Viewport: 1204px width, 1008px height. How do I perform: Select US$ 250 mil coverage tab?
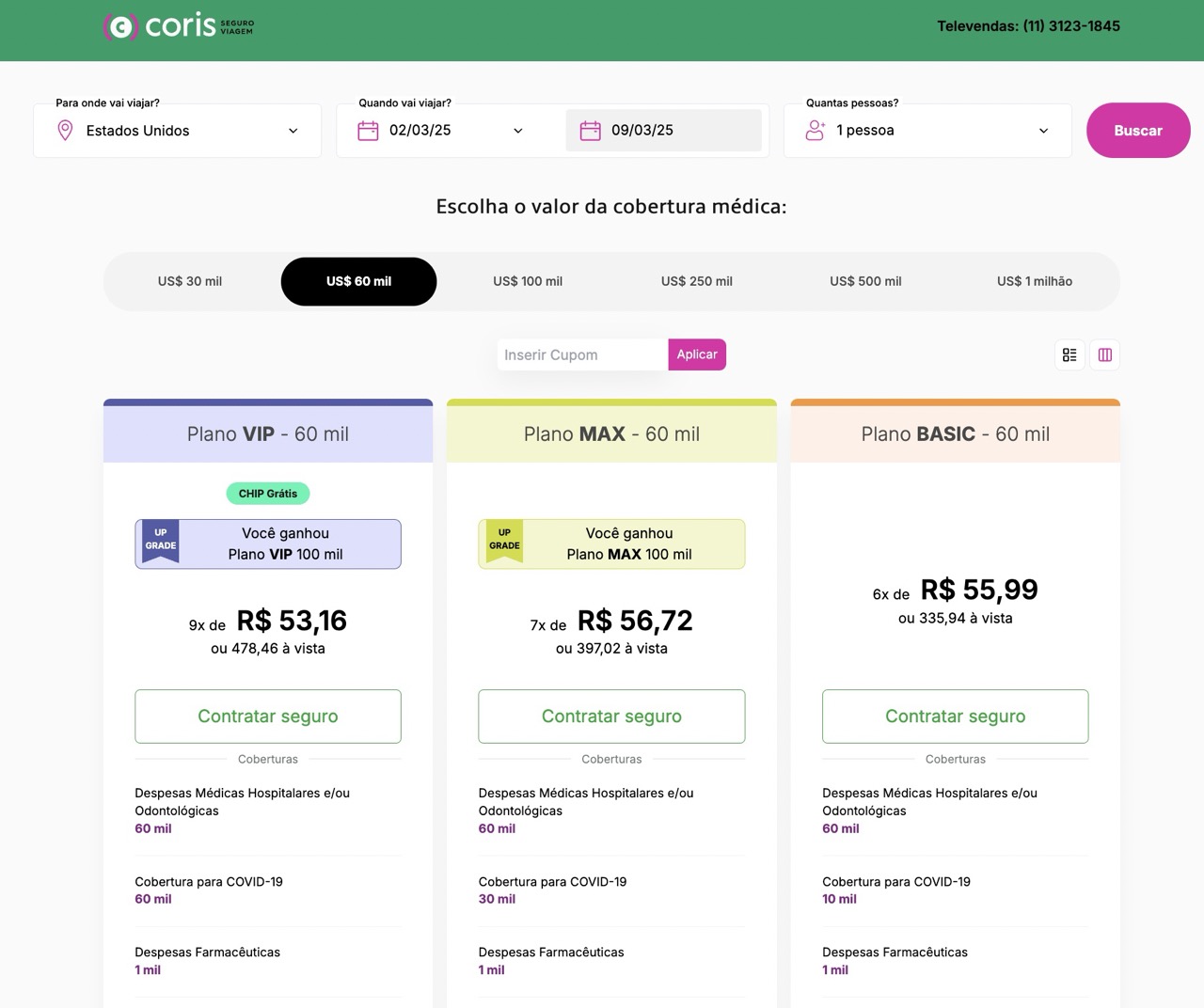pyautogui.click(x=697, y=281)
